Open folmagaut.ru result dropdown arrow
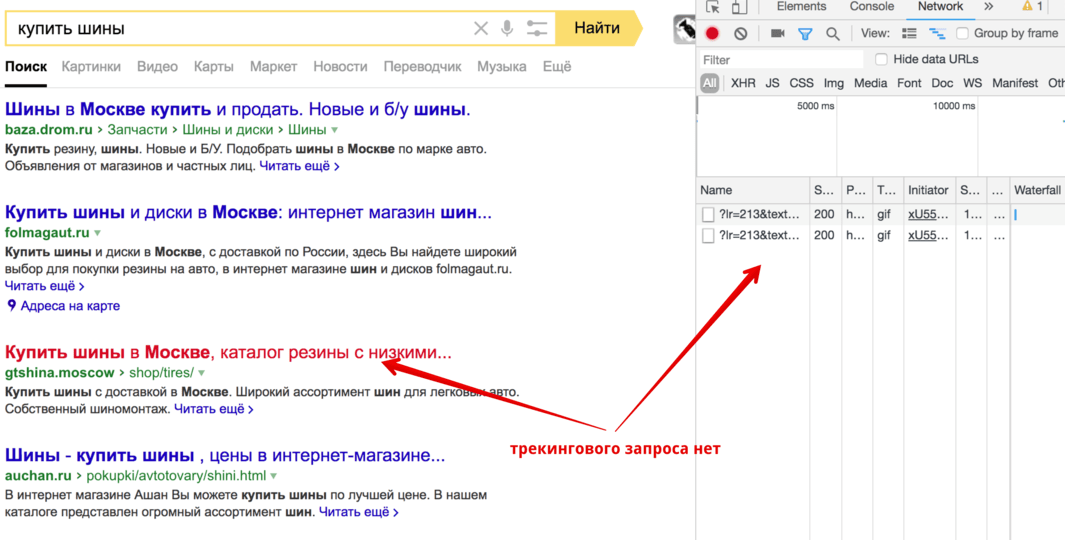 (x=97, y=233)
